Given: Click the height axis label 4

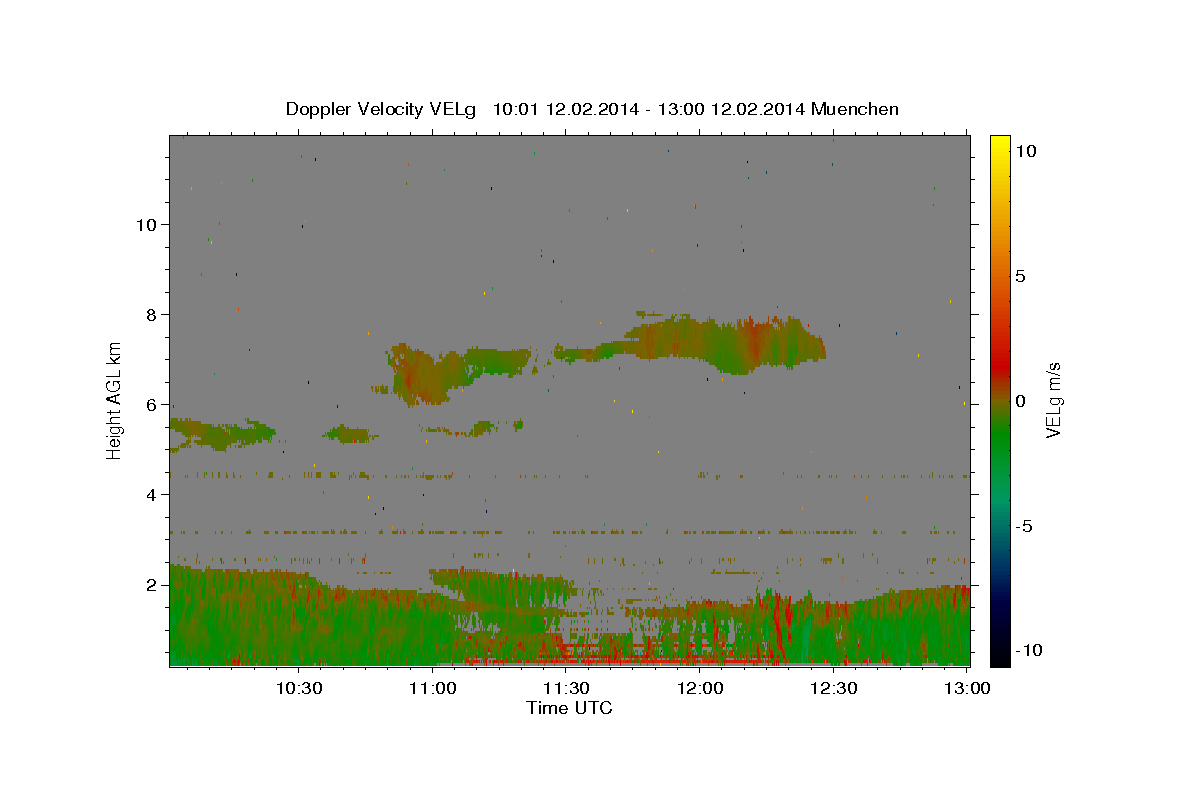Looking at the screenshot, I should click(152, 495).
